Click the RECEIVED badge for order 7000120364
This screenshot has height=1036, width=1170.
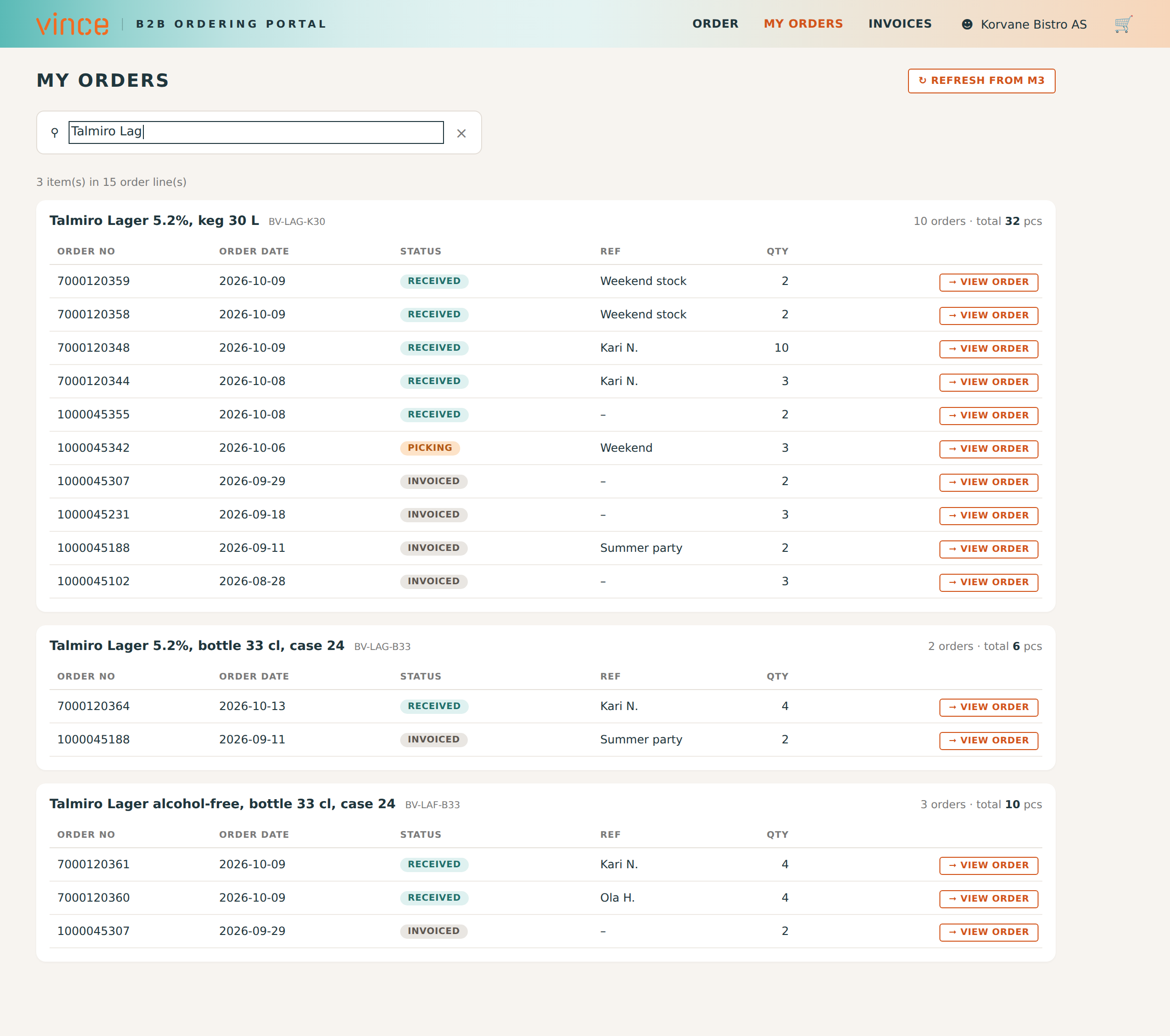click(434, 706)
